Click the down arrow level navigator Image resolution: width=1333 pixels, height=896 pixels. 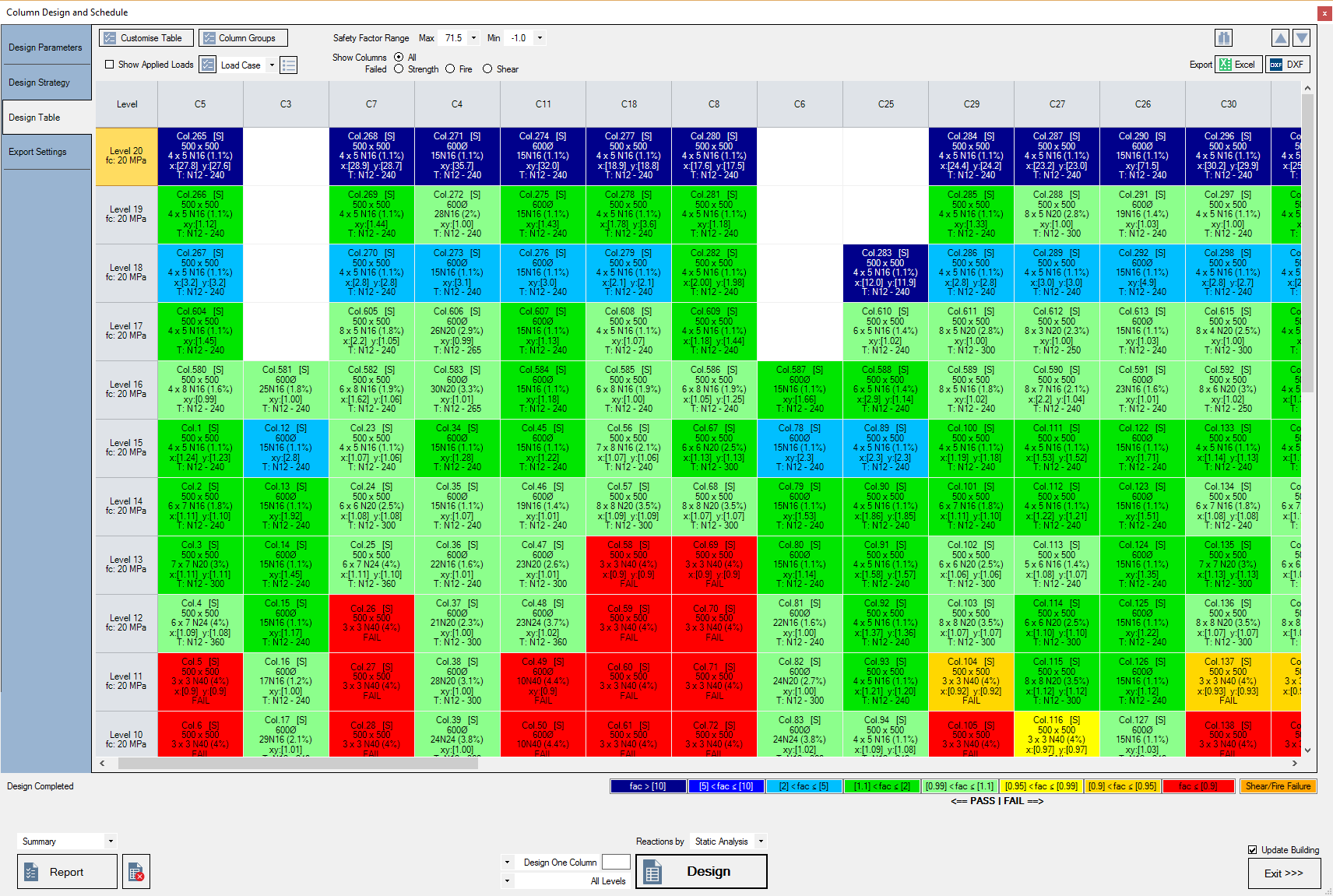tap(1300, 37)
